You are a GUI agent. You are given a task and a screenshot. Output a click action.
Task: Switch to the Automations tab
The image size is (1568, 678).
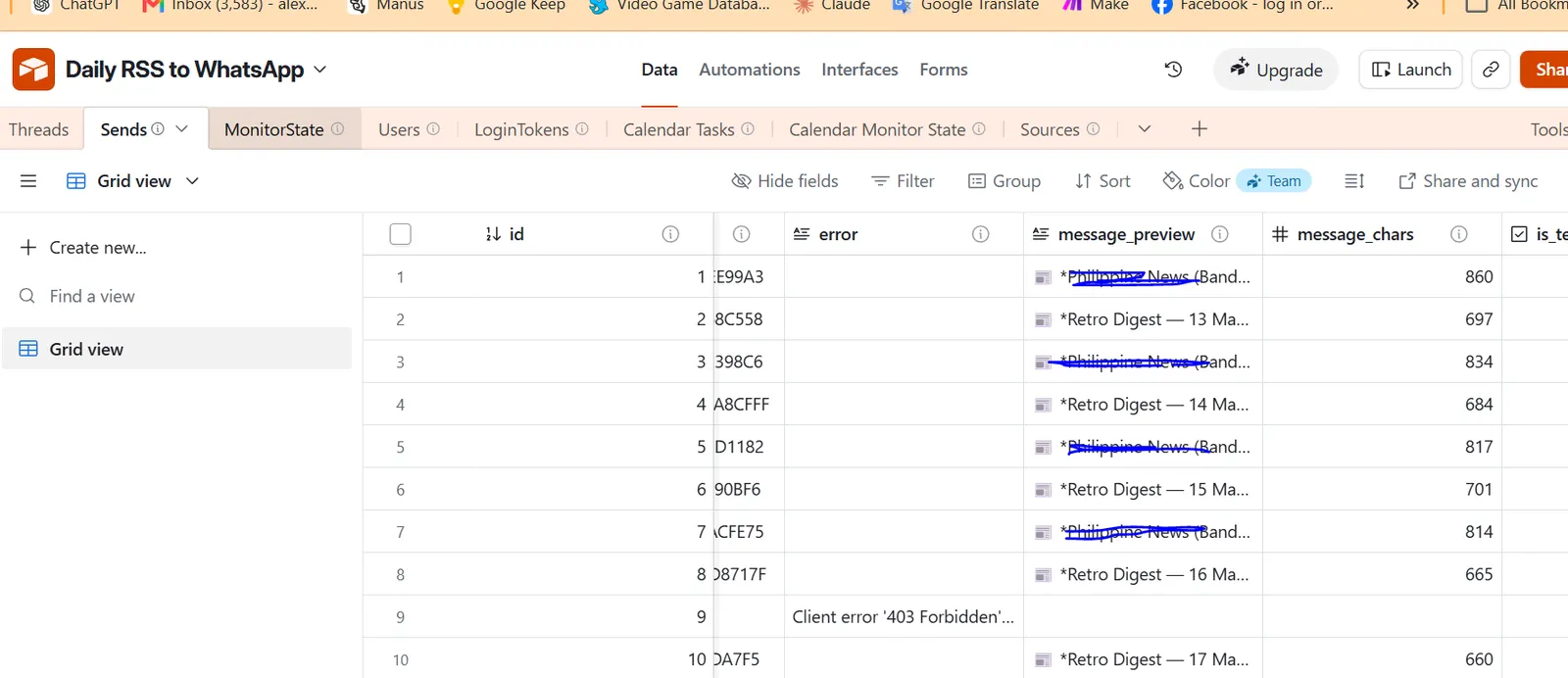(x=750, y=70)
